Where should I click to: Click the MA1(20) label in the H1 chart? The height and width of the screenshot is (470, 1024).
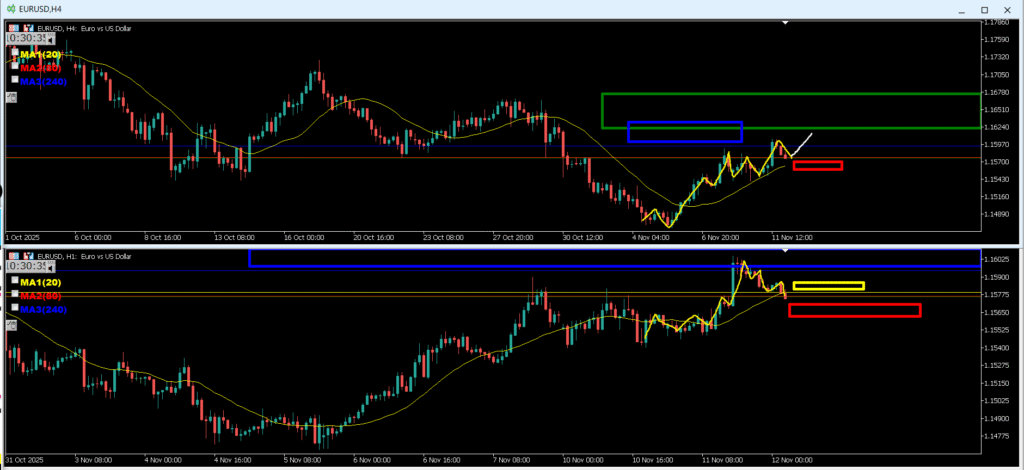pyautogui.click(x=40, y=281)
